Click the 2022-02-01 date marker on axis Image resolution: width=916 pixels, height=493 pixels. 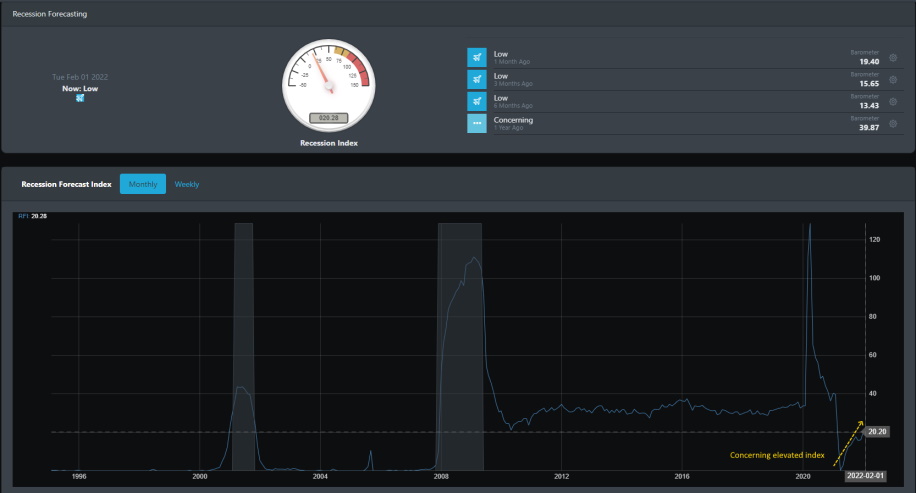click(x=865, y=475)
